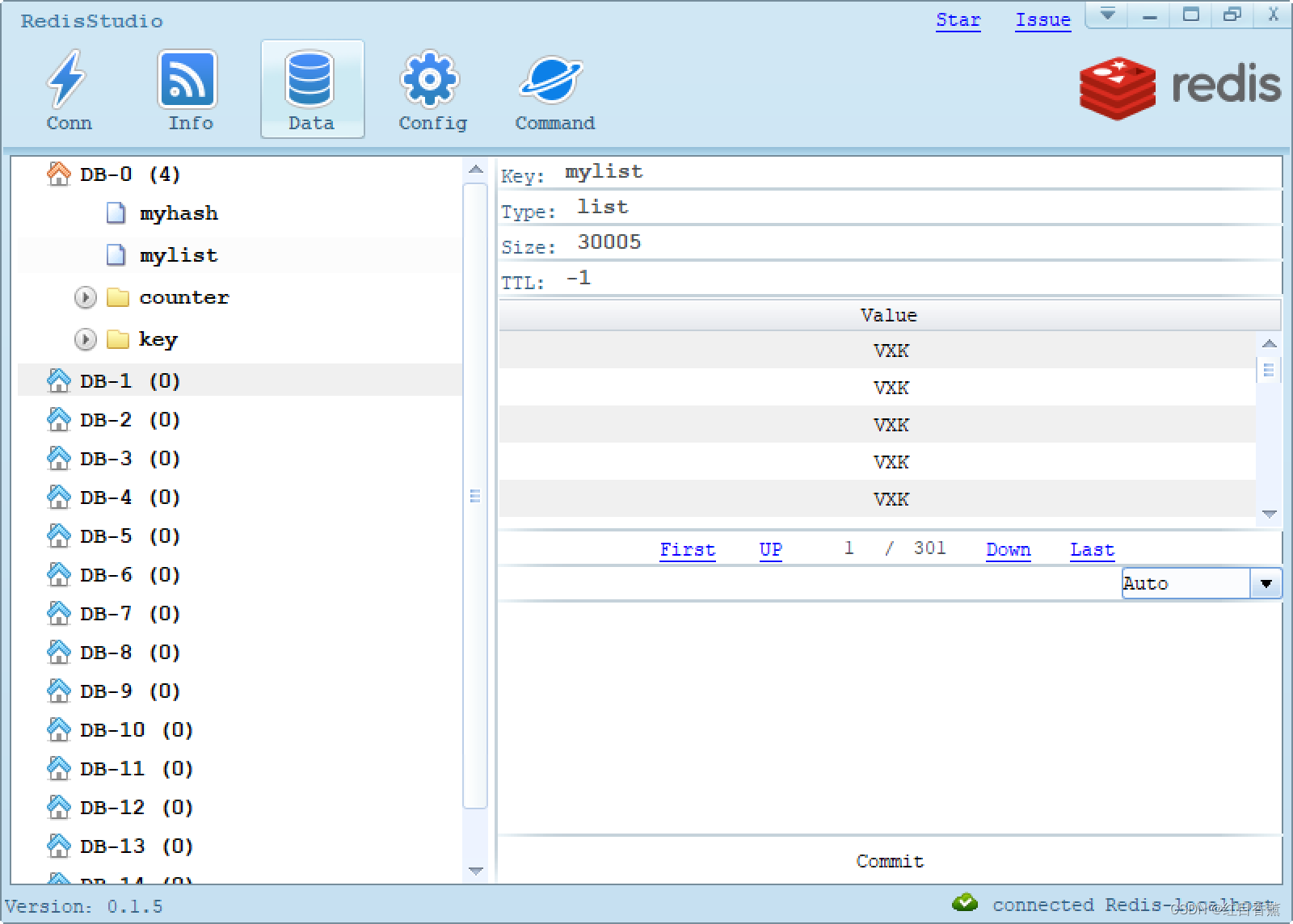Screen dimensions: 1293x924
Task: Select the mylist key in the tree
Action: pyautogui.click(x=178, y=254)
